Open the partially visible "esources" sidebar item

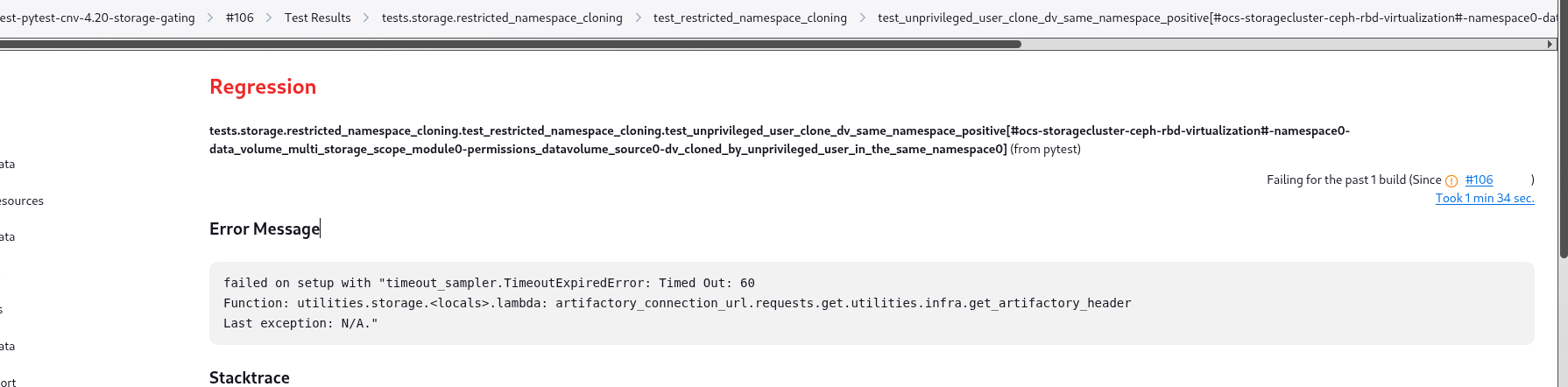click(x=22, y=201)
